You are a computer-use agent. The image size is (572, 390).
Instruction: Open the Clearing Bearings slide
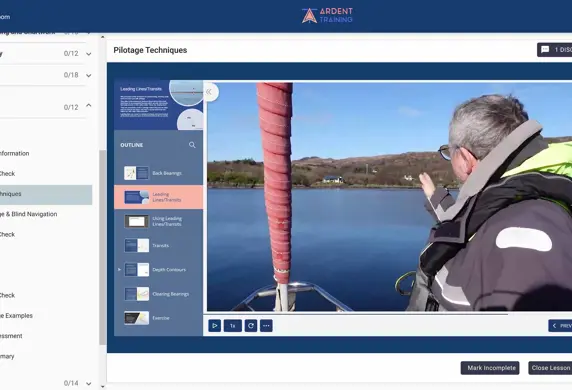(158, 294)
